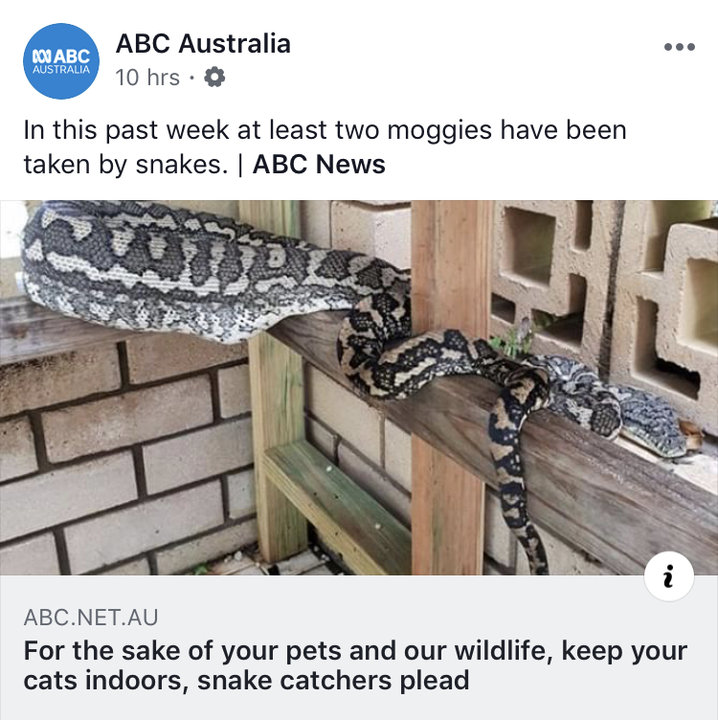This screenshot has height=720, width=718.
Task: Click the moggies taken by snakes caption
Action: click(x=325, y=146)
